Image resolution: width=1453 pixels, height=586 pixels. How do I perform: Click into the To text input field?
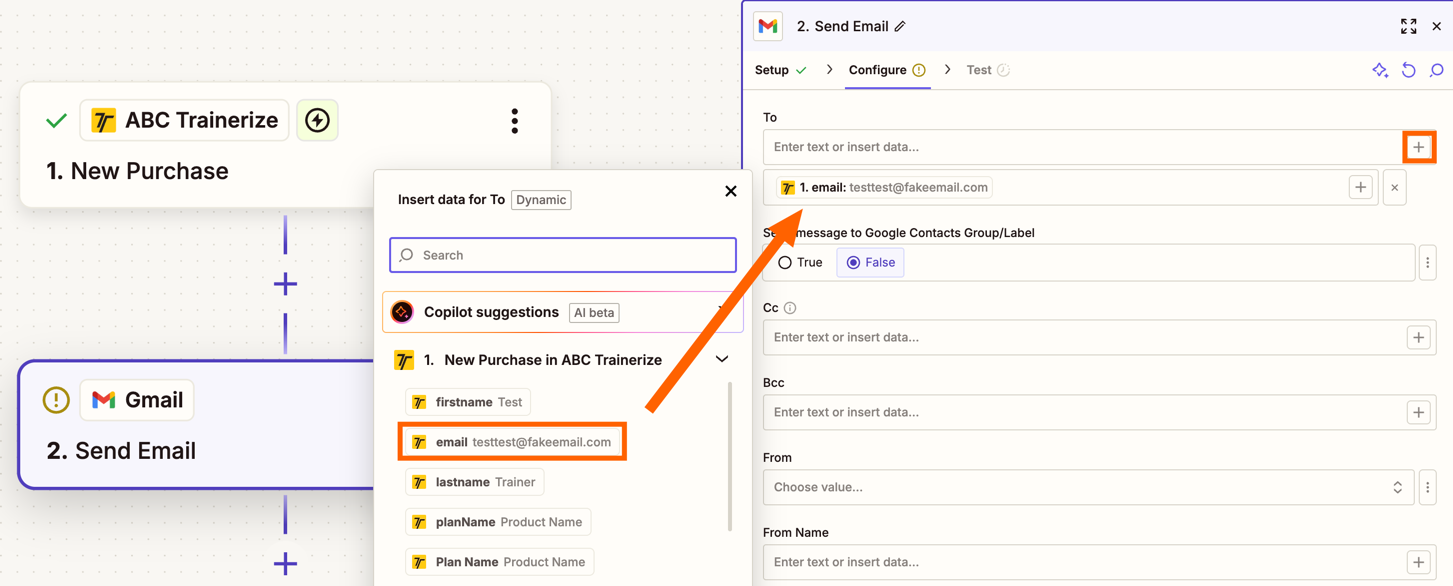[1083, 147]
